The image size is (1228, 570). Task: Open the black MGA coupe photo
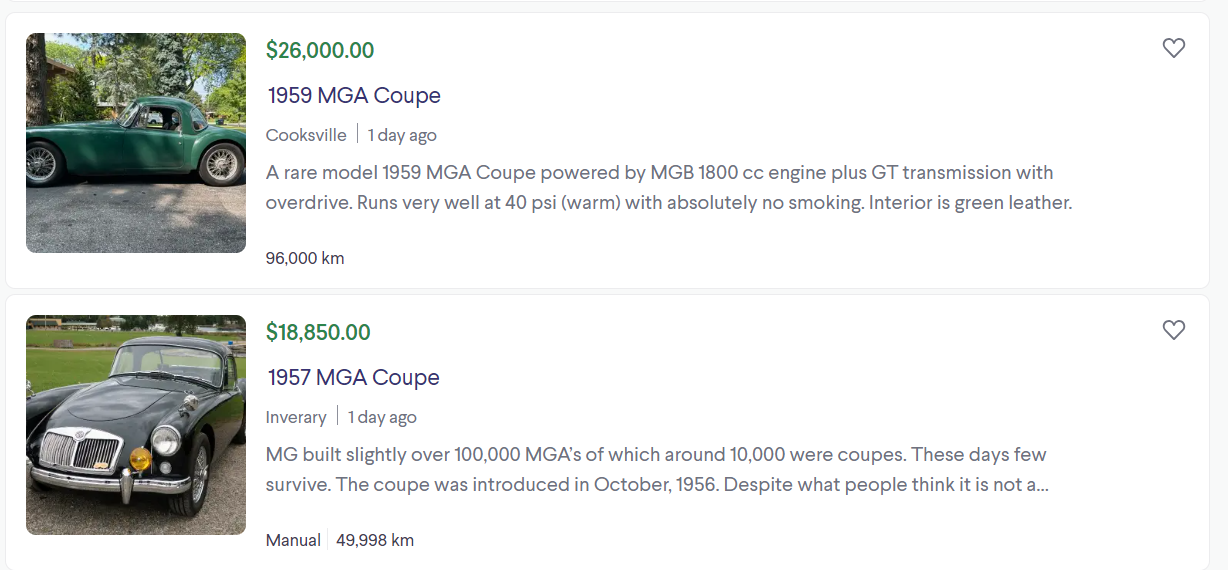pyautogui.click(x=136, y=425)
